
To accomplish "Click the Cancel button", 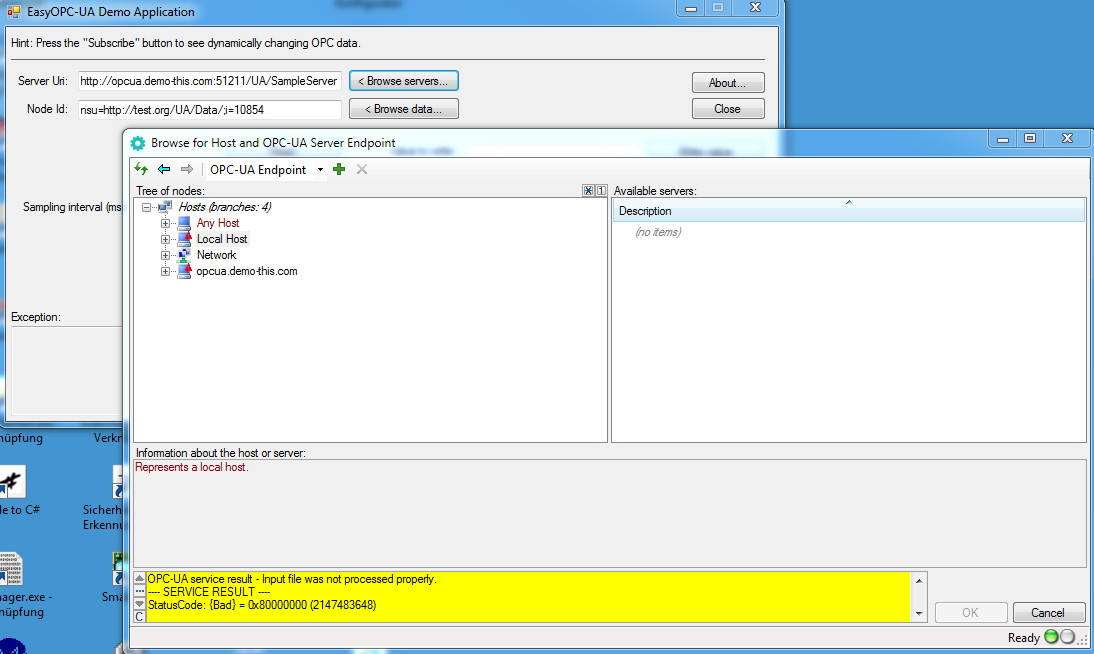I will point(1048,612).
